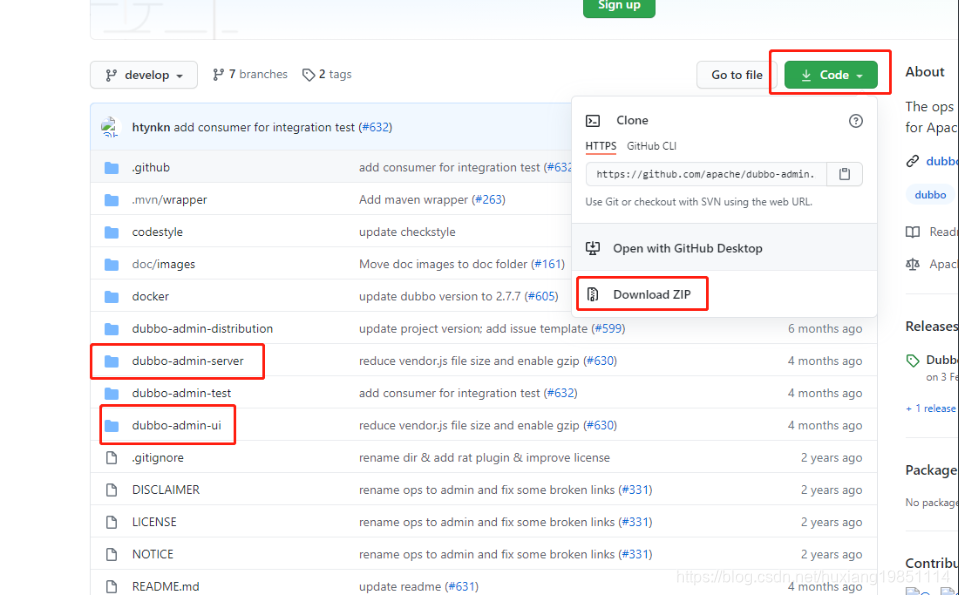
Task: Click the NOTICE file icon
Action: (111, 554)
